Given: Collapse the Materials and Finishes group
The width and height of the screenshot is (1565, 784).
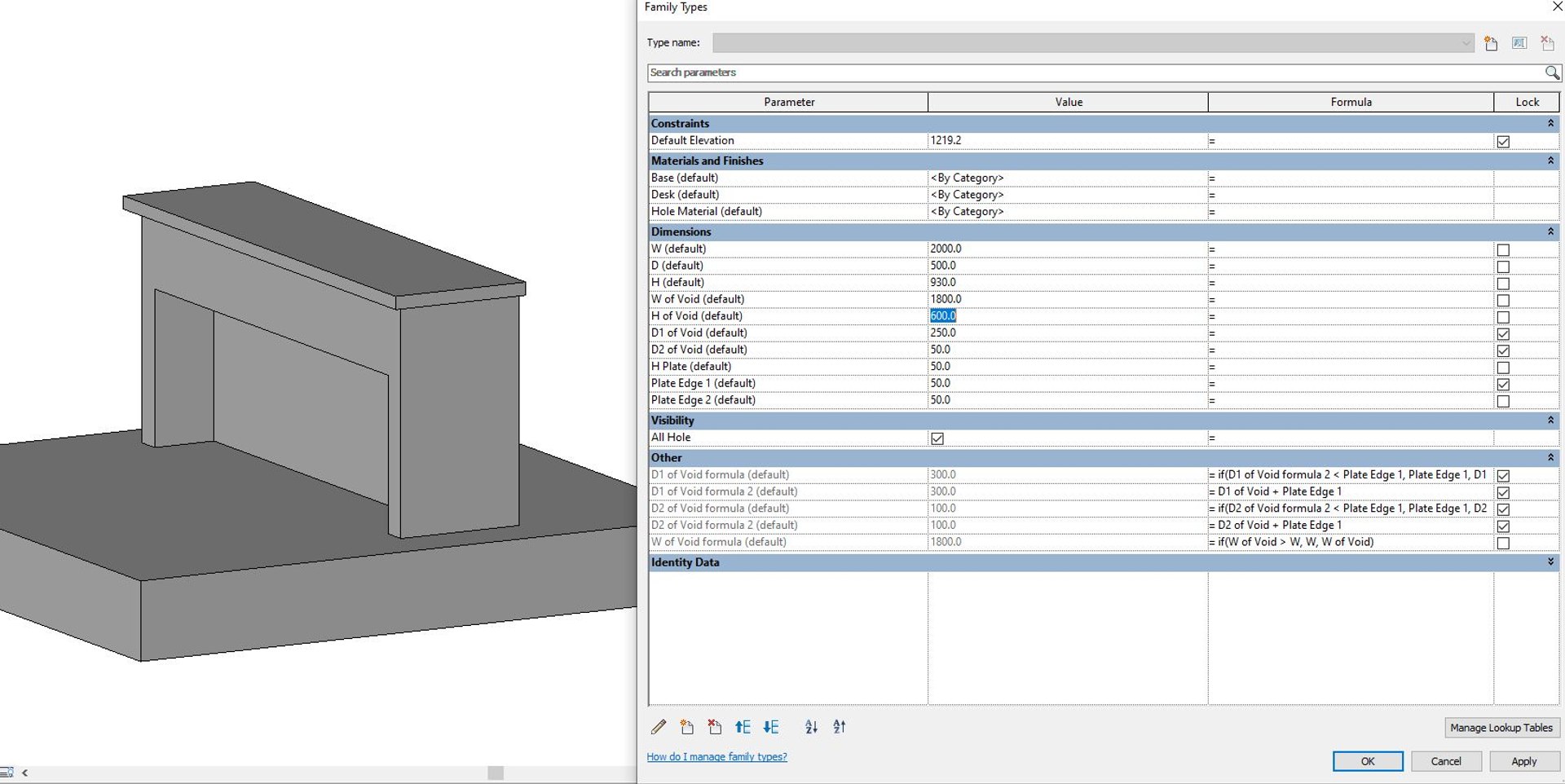Looking at the screenshot, I should click(1550, 161).
